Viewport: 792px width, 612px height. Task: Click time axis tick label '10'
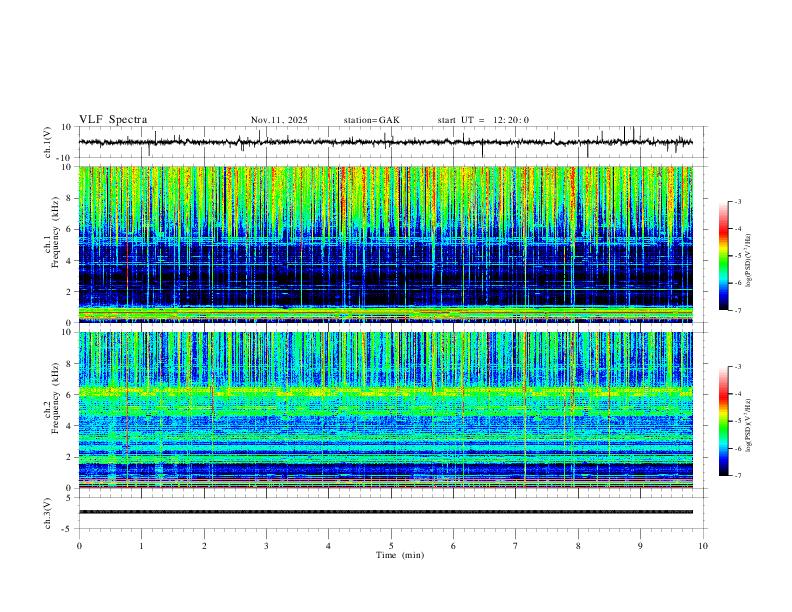pos(703,546)
